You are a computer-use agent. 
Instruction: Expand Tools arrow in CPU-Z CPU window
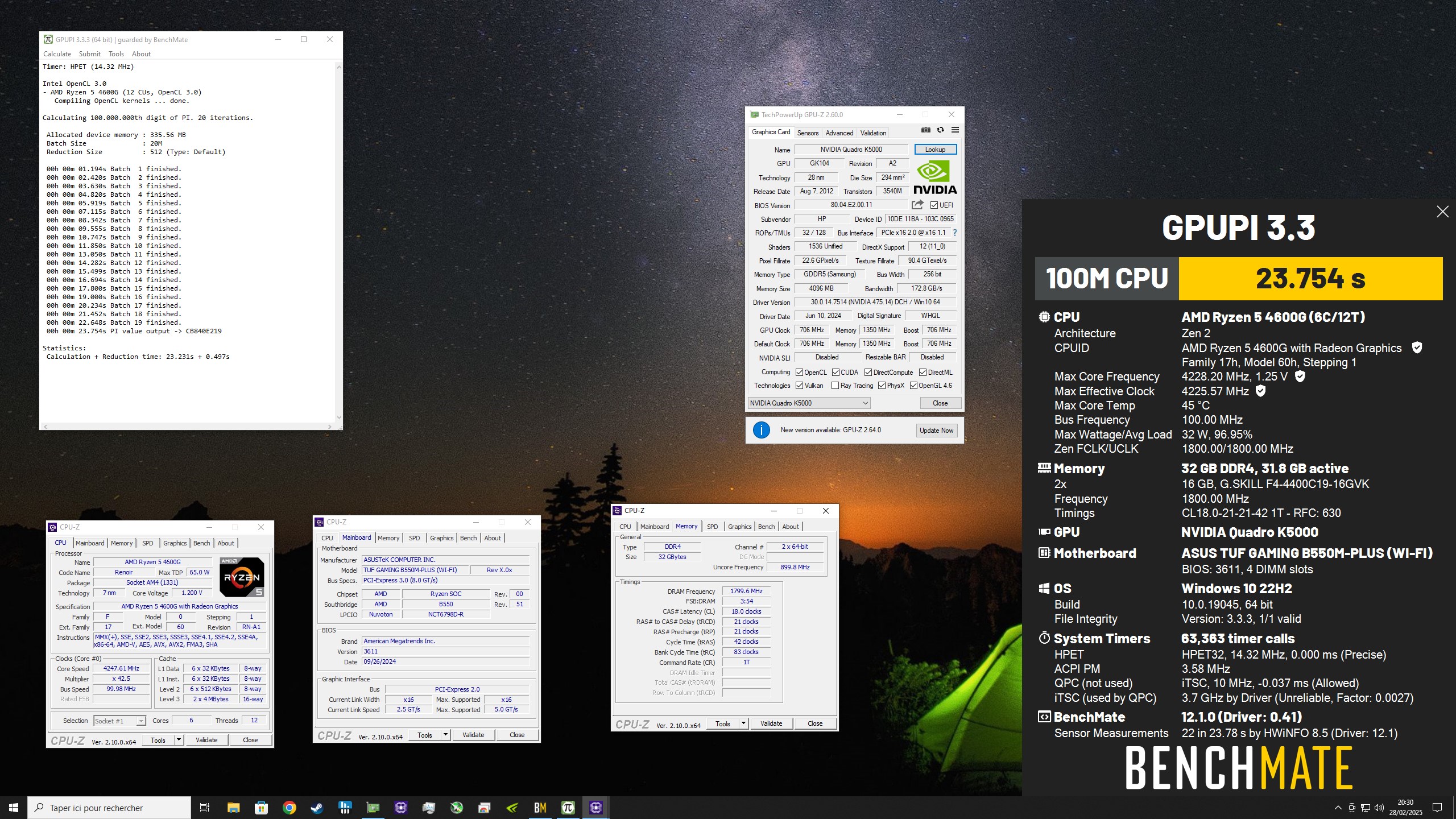tap(179, 740)
